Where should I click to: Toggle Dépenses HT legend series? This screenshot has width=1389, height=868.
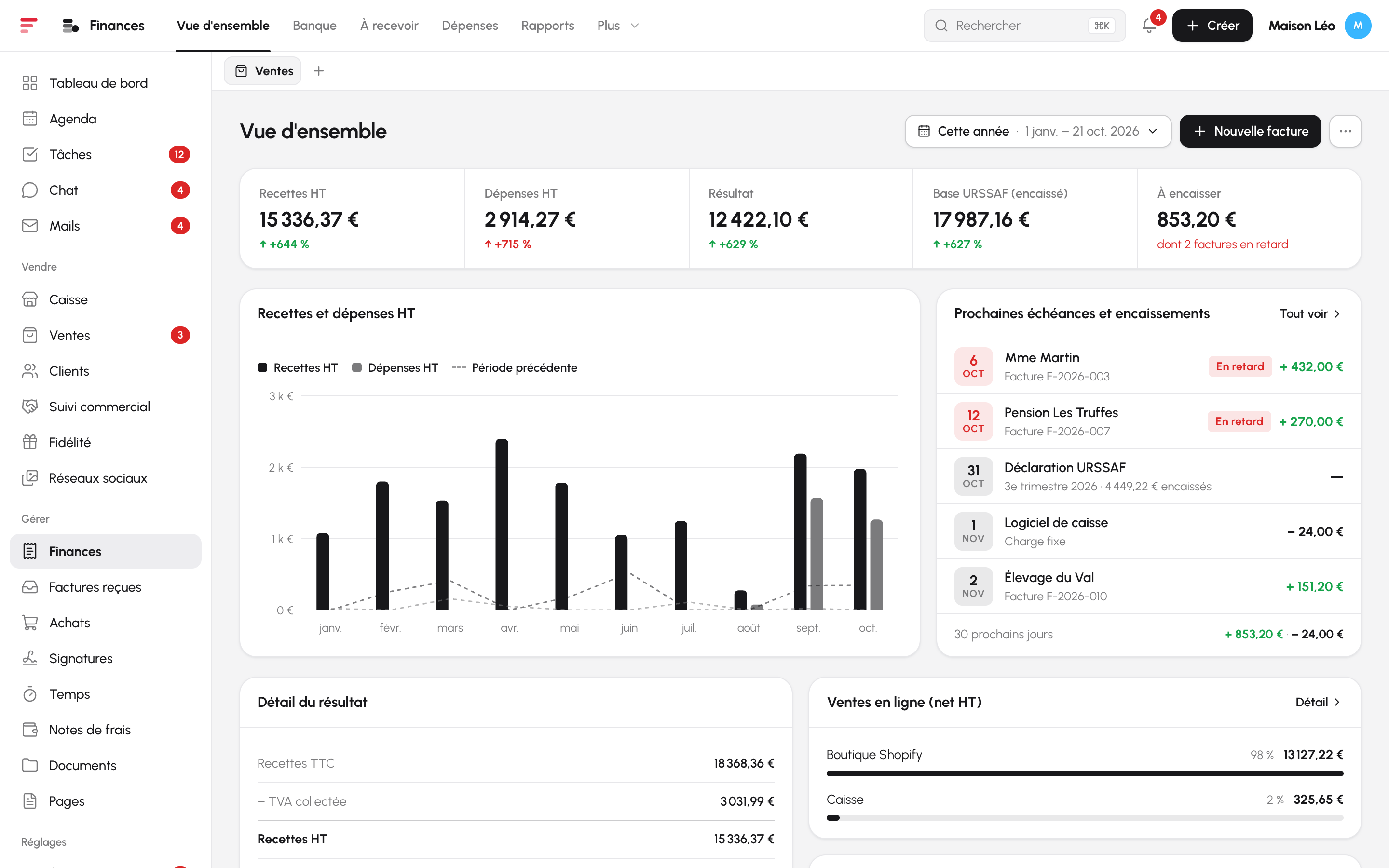click(x=395, y=367)
